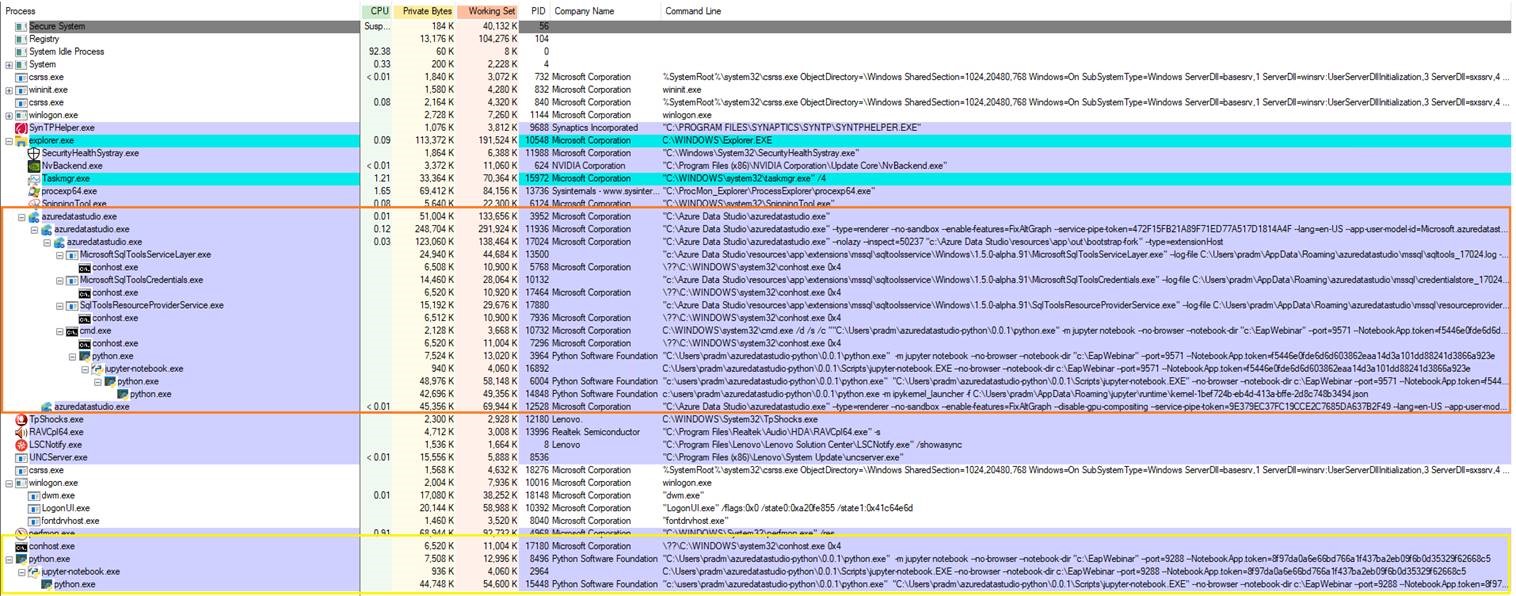Select the SynTPHelper.exe Synaptics icon
The width and height of the screenshot is (1516, 596).
pos(22,127)
